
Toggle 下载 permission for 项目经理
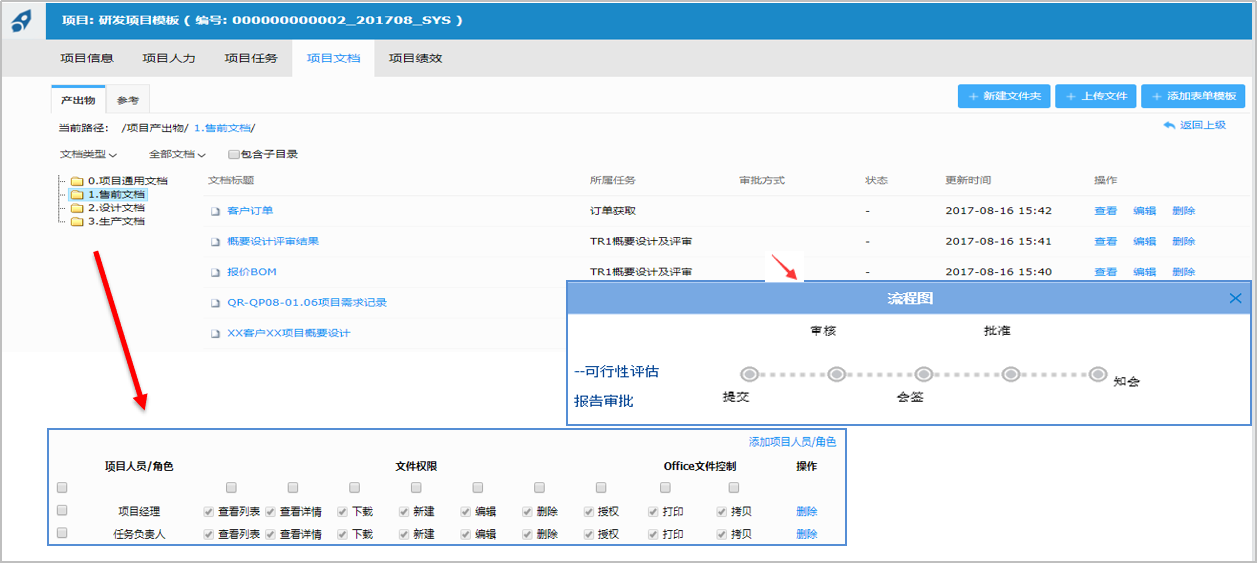tap(343, 511)
